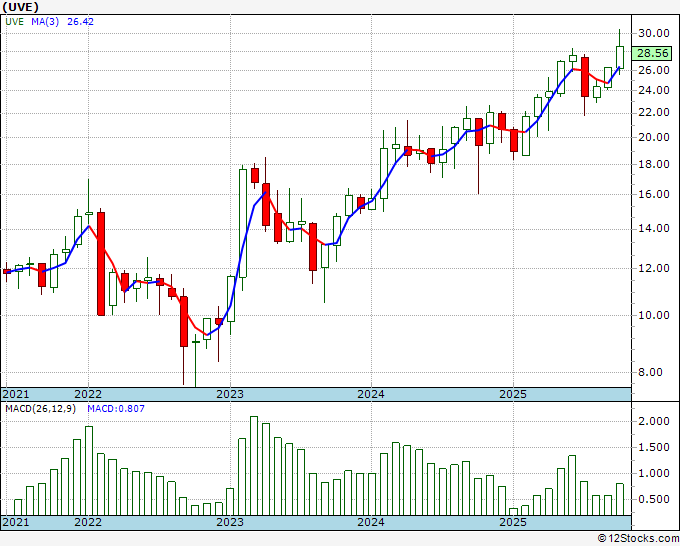Click 2025 on the MACD timeline
Screen dimensions: 680x546
tap(513, 522)
